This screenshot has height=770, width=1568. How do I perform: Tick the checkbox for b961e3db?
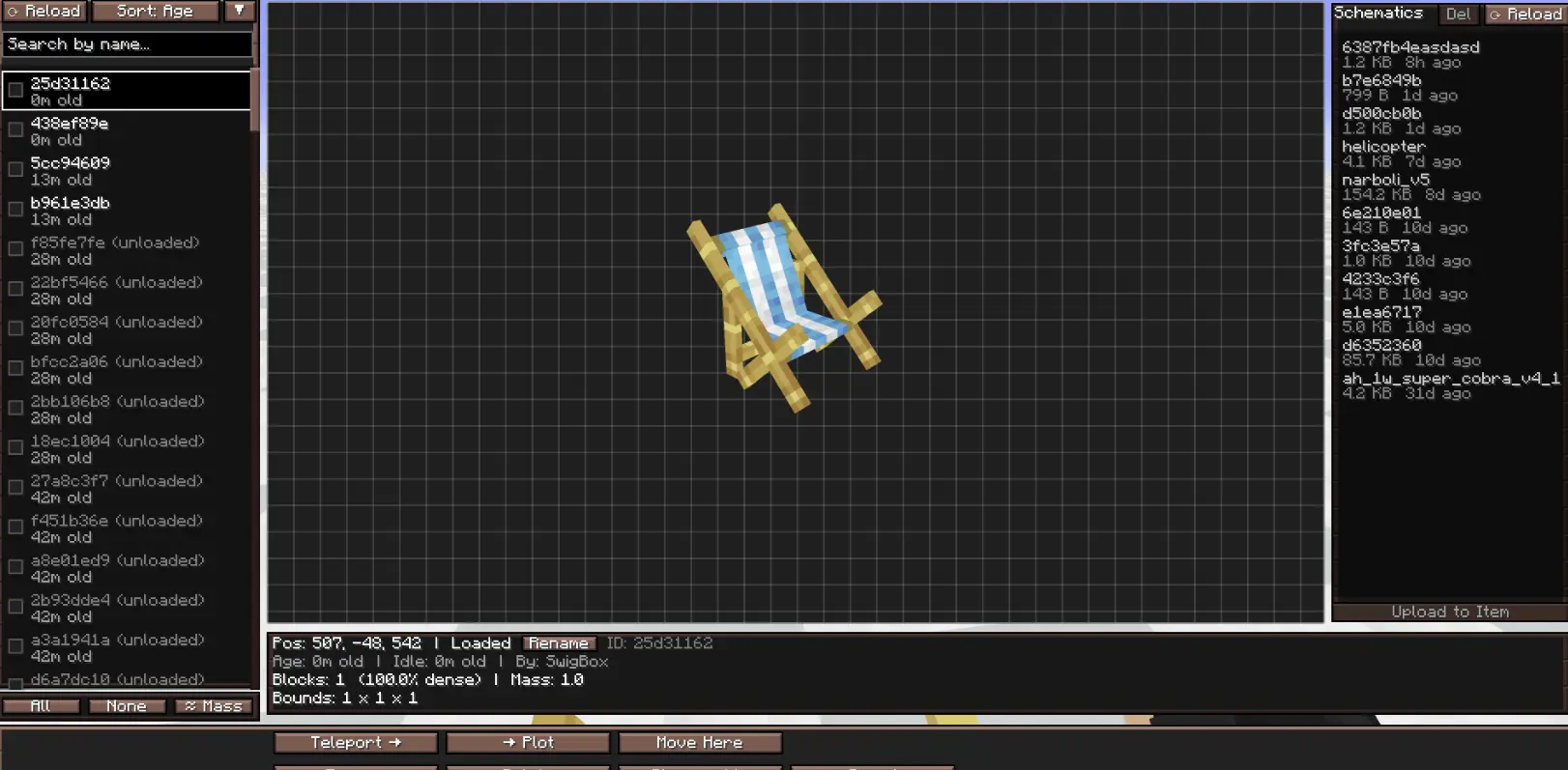[15, 209]
